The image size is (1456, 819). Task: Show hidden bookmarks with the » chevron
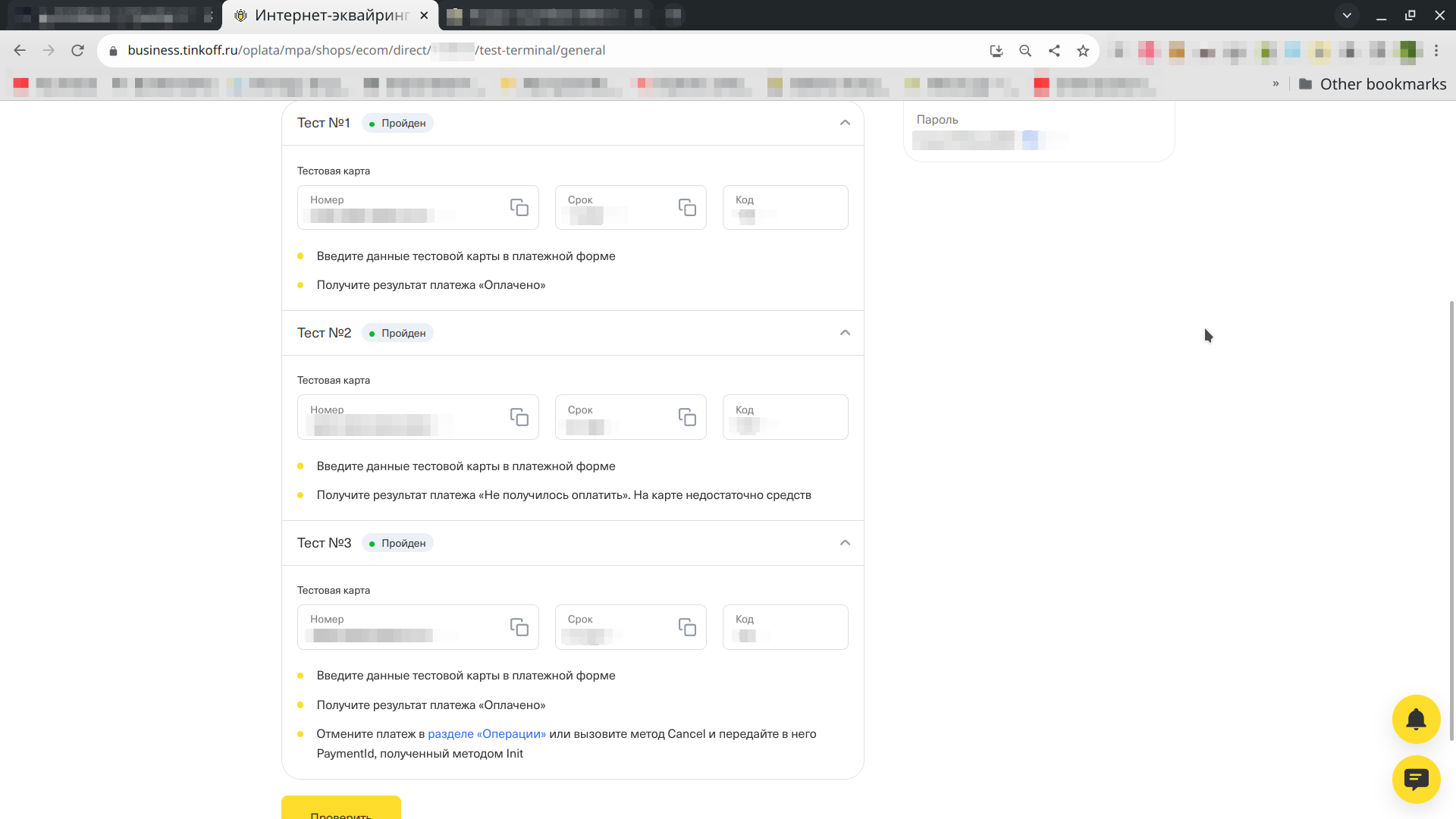1276,84
